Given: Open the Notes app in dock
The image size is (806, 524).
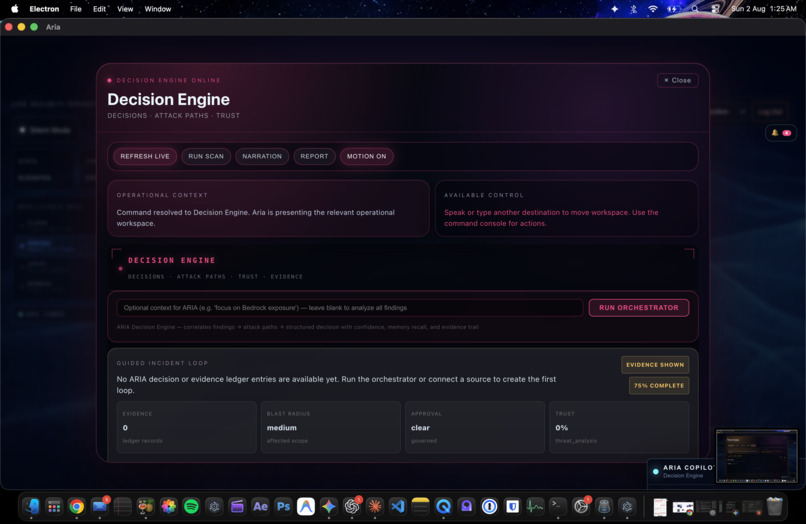Looking at the screenshot, I should click(420, 507).
